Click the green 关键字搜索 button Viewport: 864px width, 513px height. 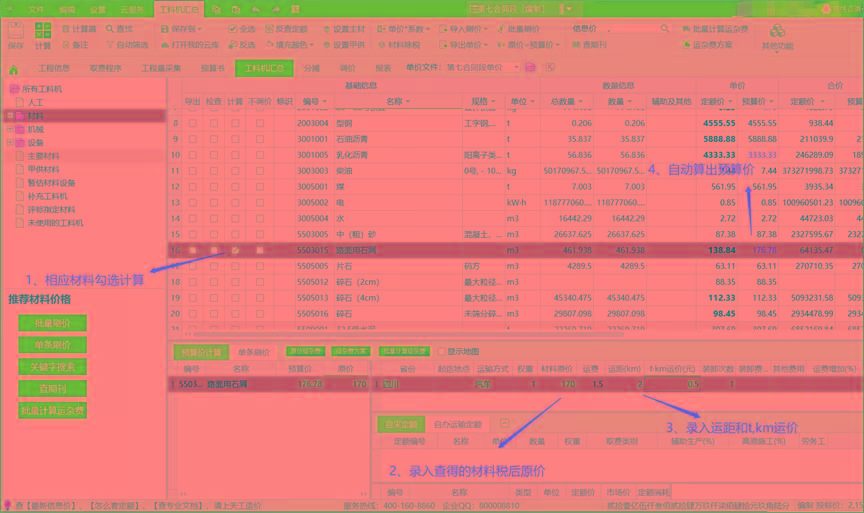pos(52,367)
